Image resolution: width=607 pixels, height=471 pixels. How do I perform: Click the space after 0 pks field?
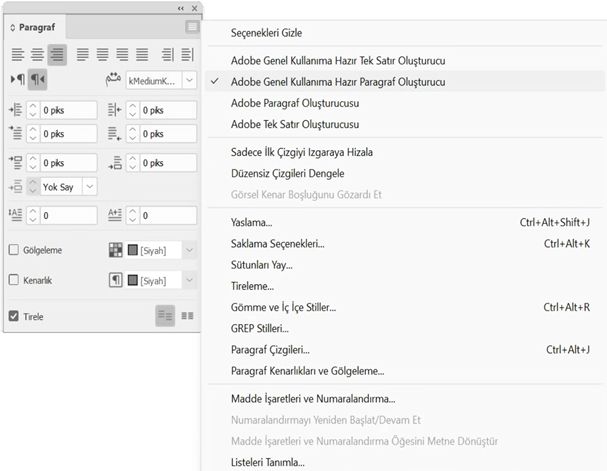coord(168,163)
